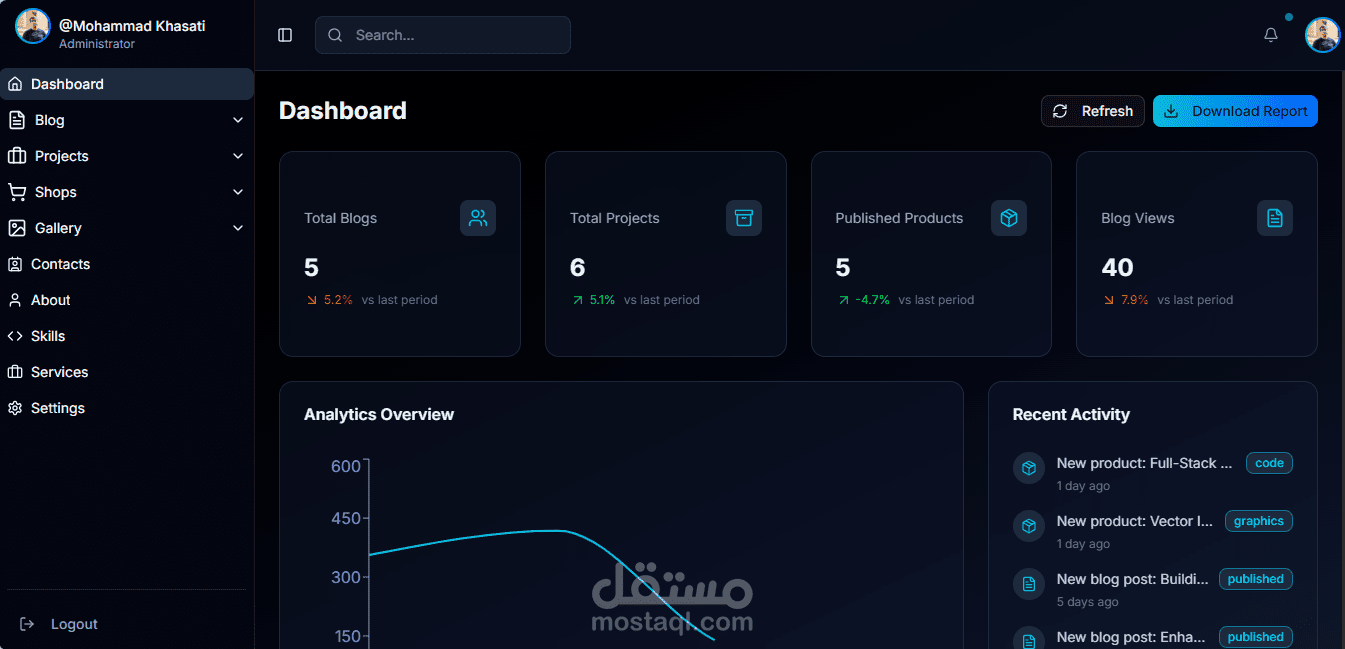Click the Total Blogs value 5
Image resolution: width=1345 pixels, height=649 pixels.
(311, 268)
